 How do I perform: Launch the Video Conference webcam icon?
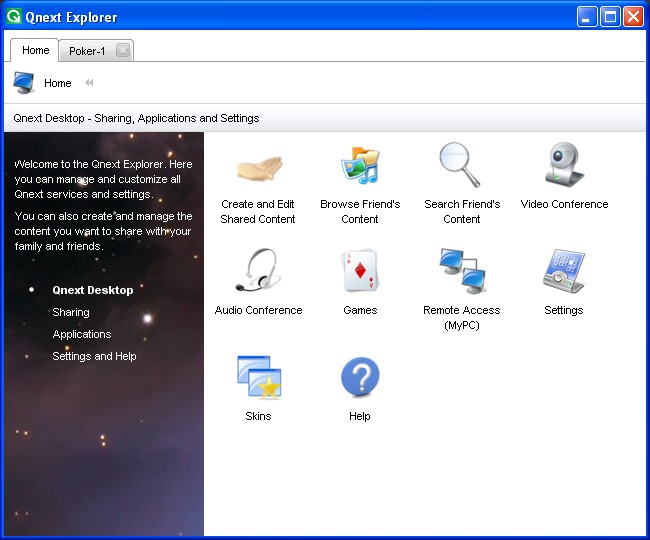(564, 165)
